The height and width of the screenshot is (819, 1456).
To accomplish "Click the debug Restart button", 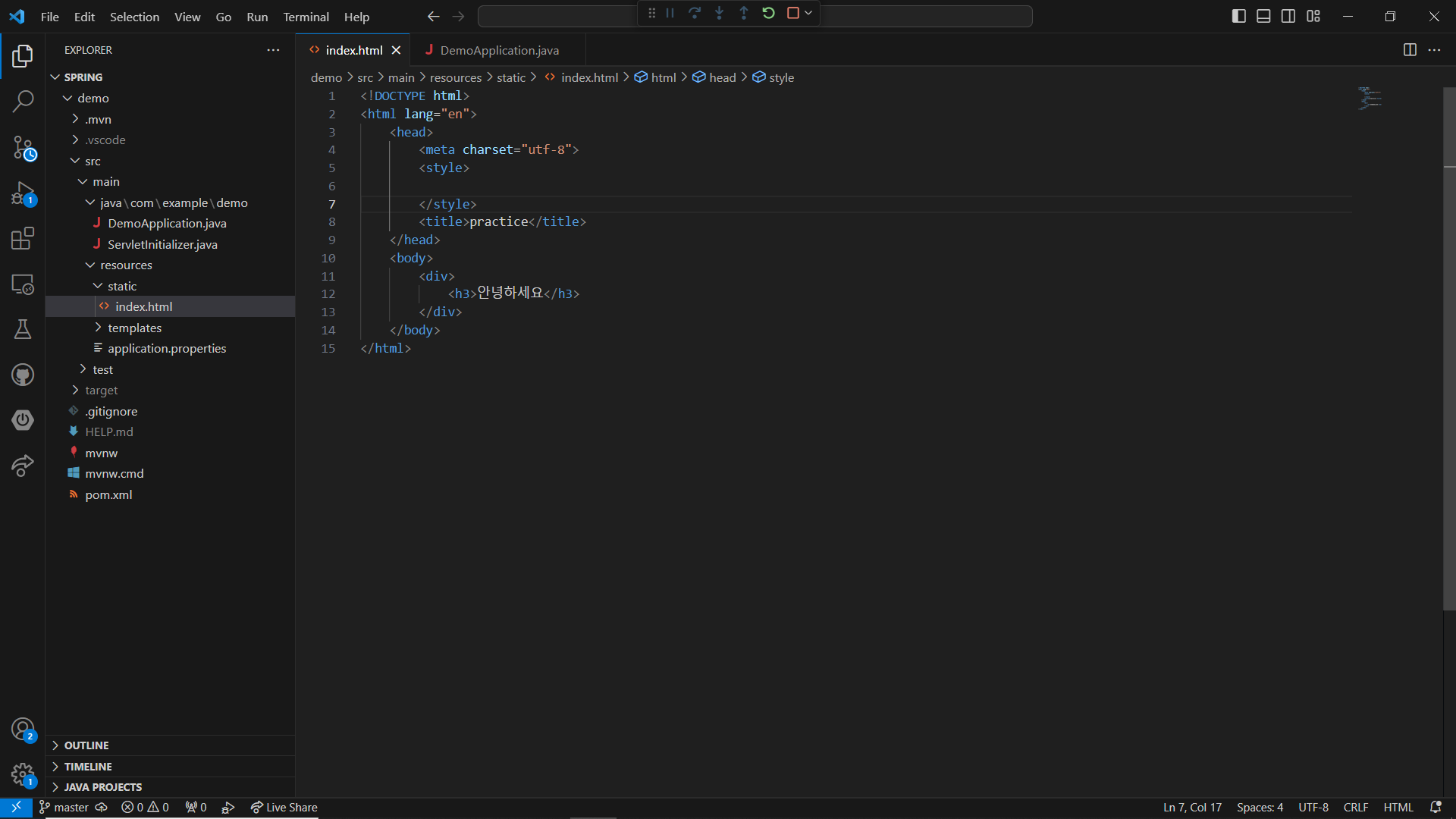I will click(x=768, y=13).
